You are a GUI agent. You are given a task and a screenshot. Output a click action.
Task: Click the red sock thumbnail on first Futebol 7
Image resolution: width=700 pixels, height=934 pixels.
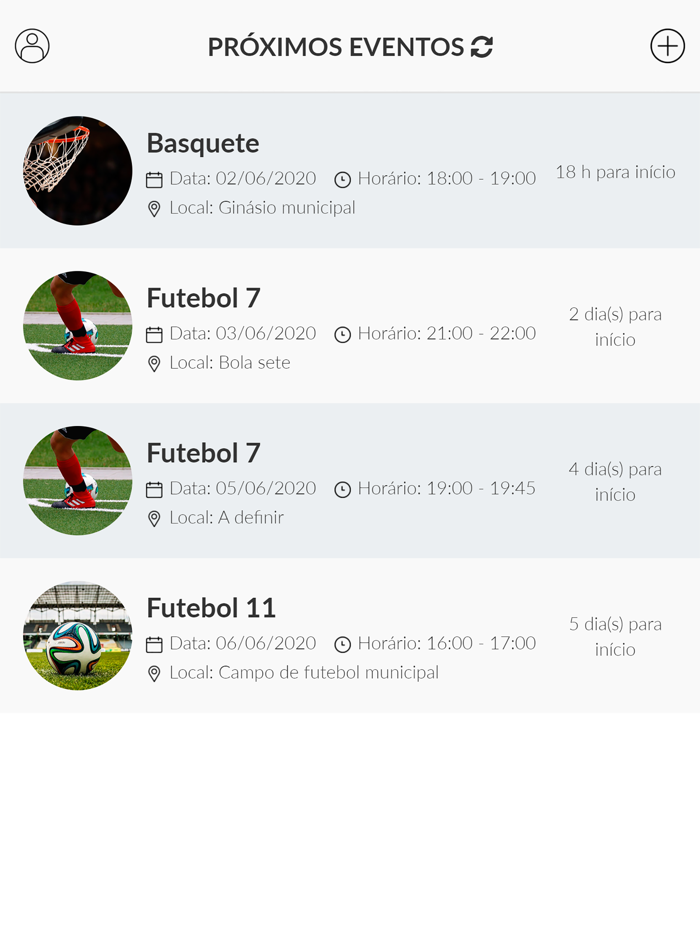77,325
